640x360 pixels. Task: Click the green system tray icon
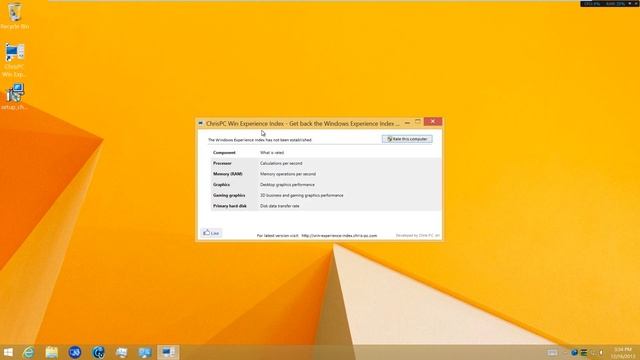pyautogui.click(x=584, y=353)
